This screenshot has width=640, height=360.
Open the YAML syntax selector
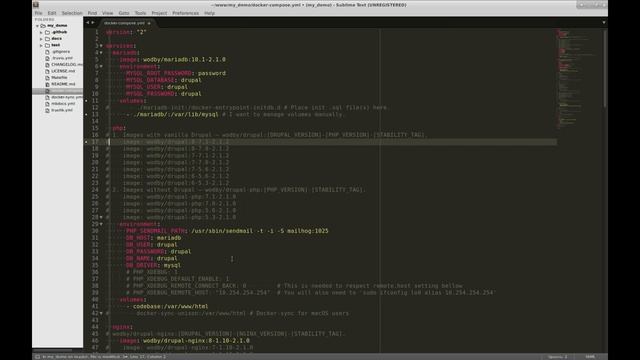point(590,357)
